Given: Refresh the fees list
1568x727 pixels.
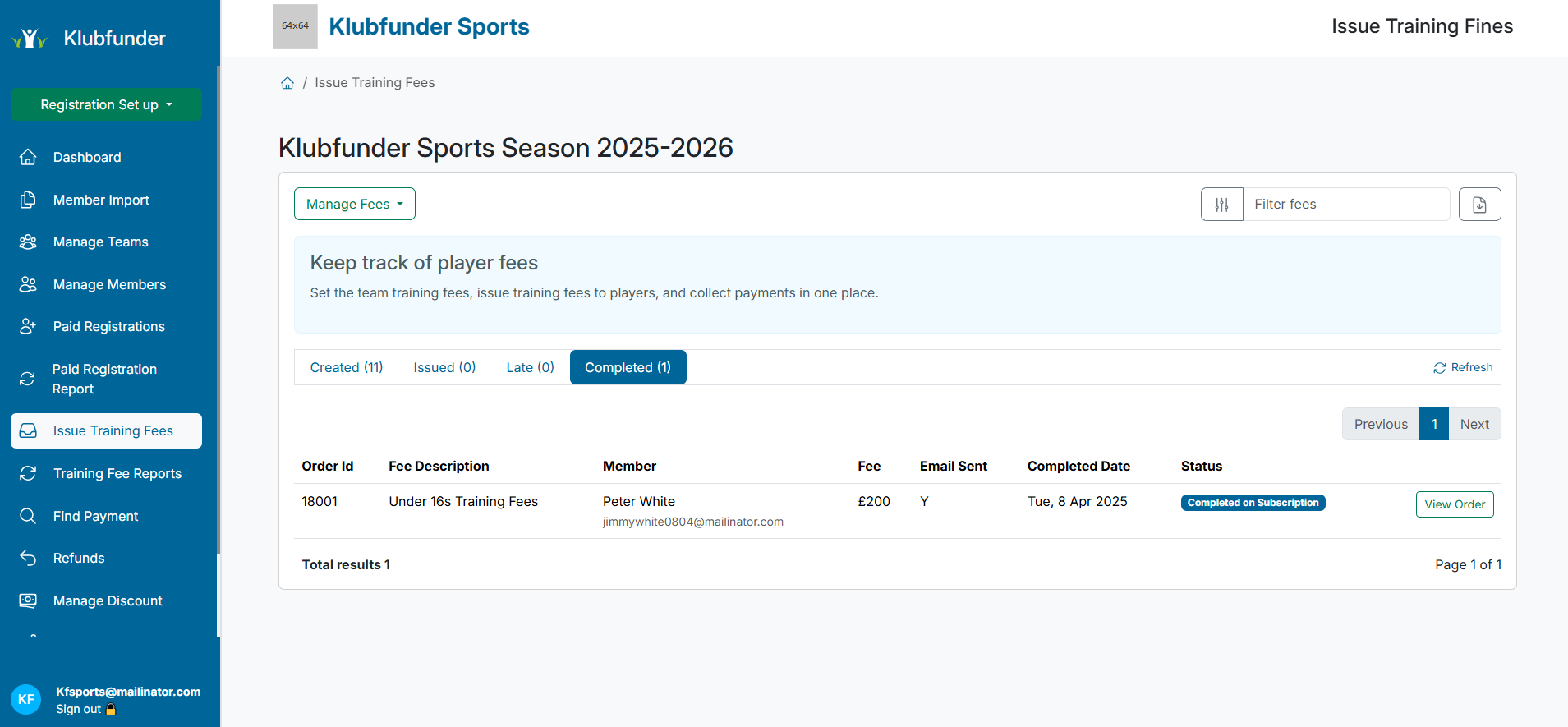Looking at the screenshot, I should click(1463, 367).
